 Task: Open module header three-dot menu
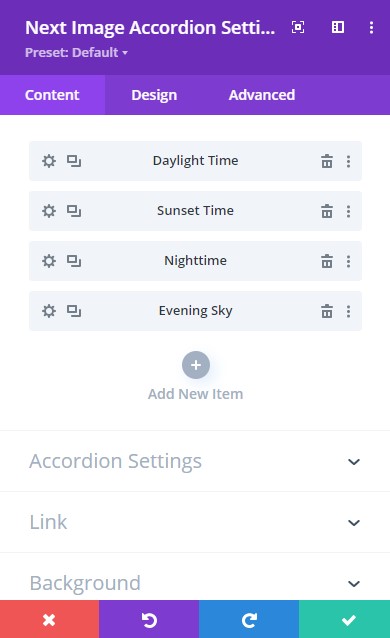[x=371, y=27]
